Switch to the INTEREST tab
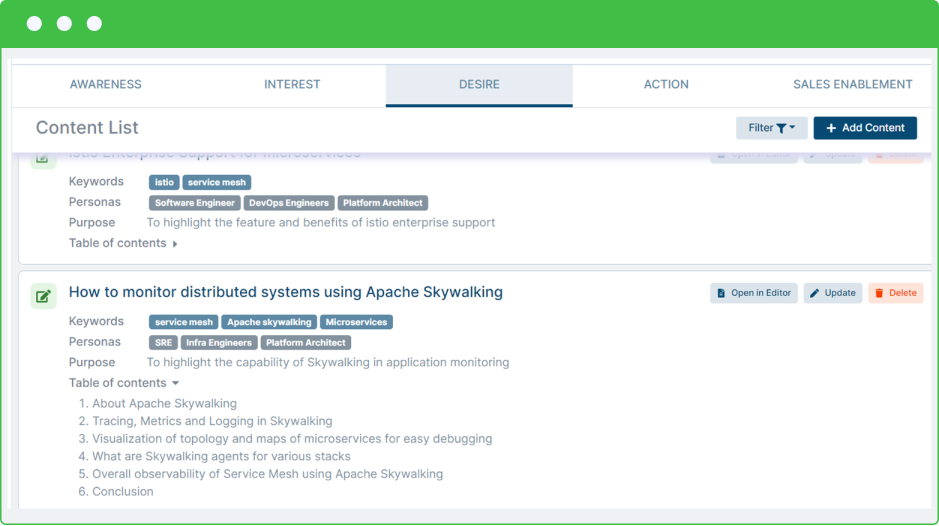The width and height of the screenshot is (939, 526). pyautogui.click(x=292, y=84)
